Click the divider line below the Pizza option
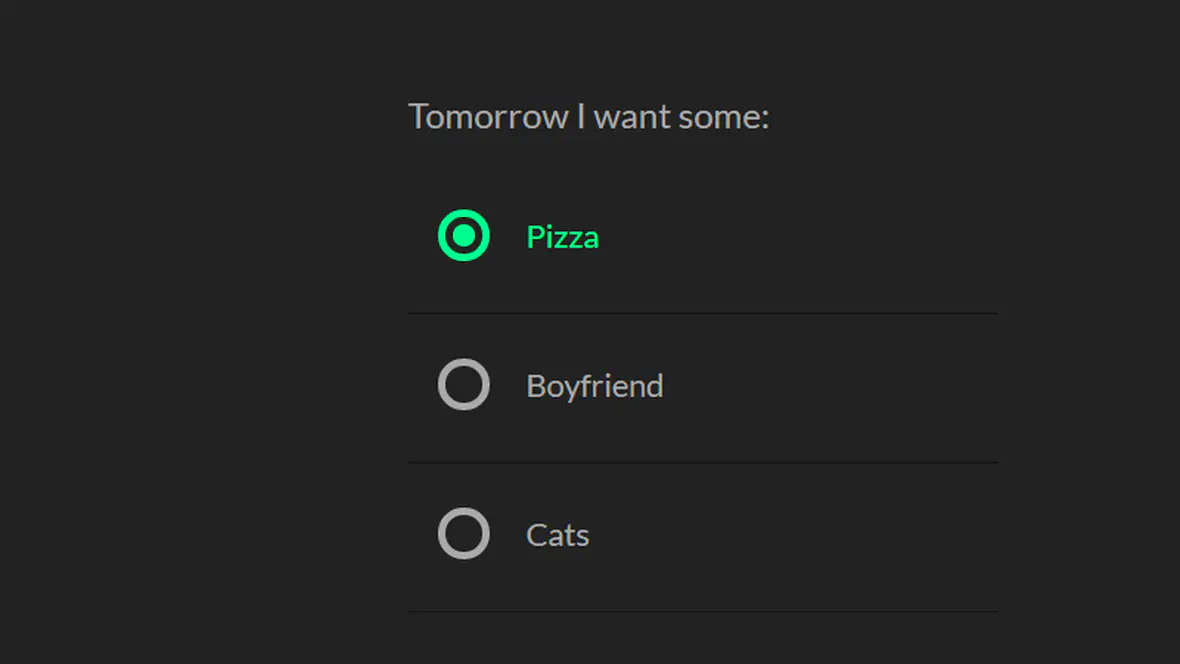 pyautogui.click(x=703, y=313)
